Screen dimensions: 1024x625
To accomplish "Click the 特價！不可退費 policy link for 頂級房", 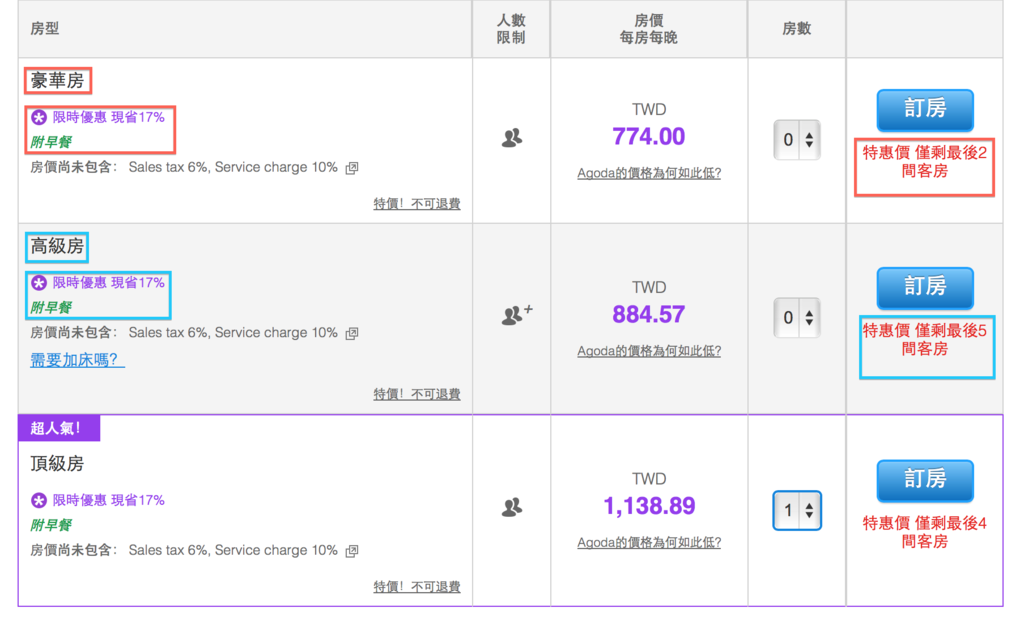I will click(417, 587).
